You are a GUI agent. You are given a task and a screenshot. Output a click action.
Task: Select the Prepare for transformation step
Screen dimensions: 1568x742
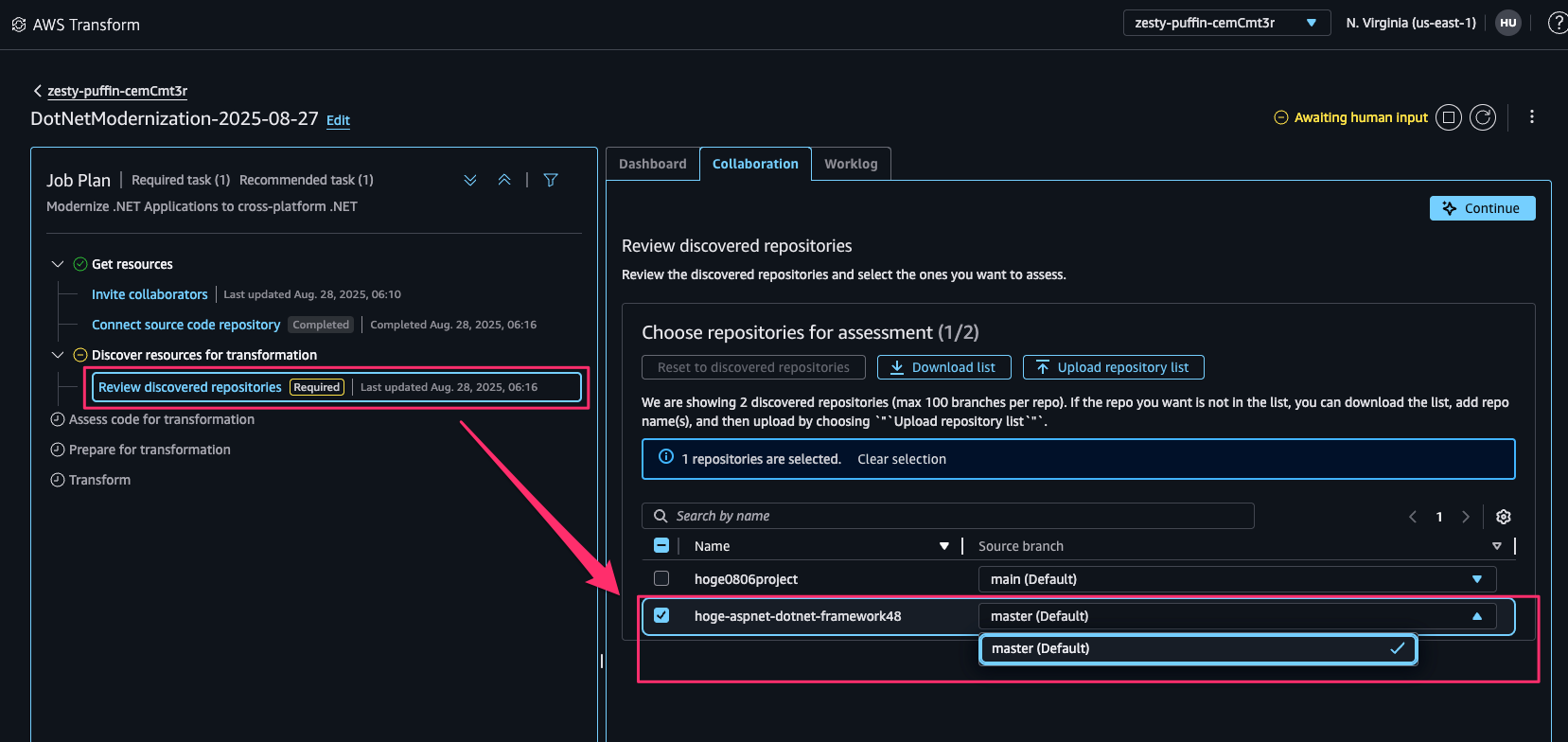(x=150, y=450)
